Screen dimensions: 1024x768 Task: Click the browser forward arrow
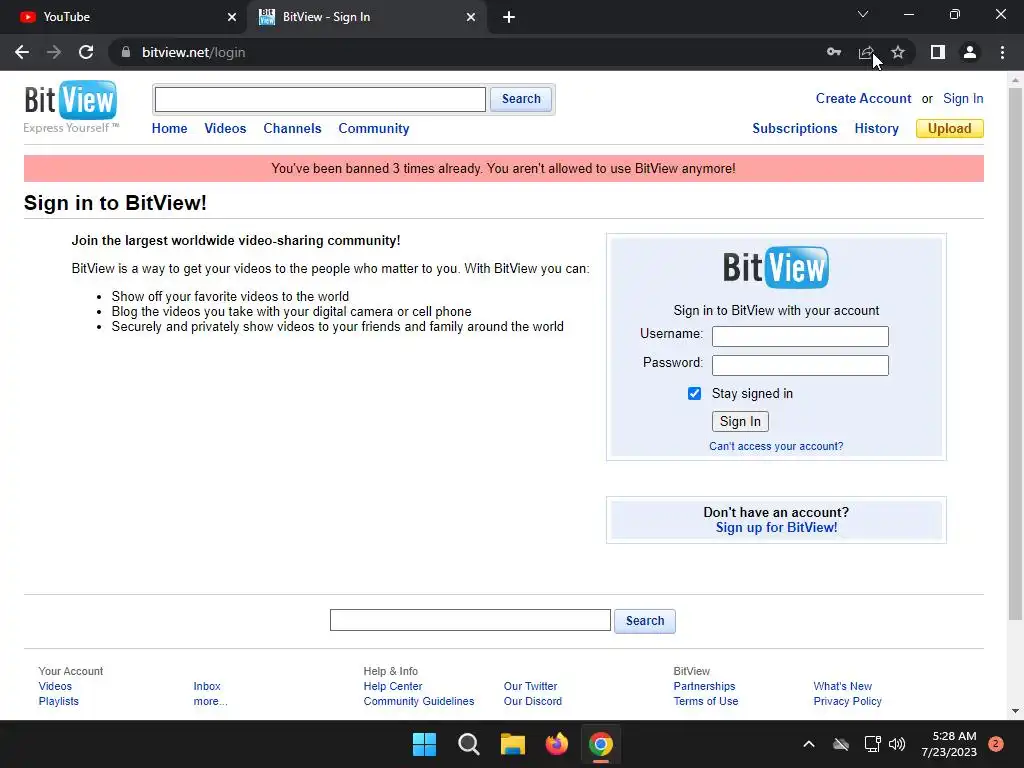(x=54, y=52)
